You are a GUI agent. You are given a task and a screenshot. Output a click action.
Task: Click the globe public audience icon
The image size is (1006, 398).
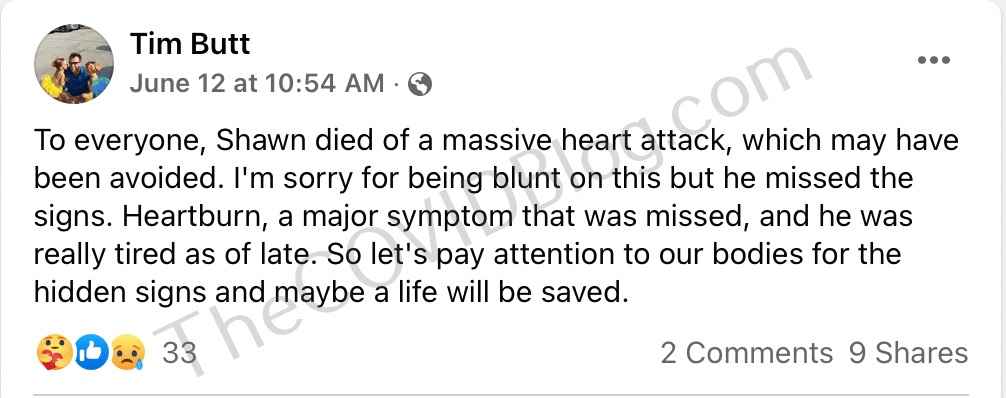(x=420, y=84)
